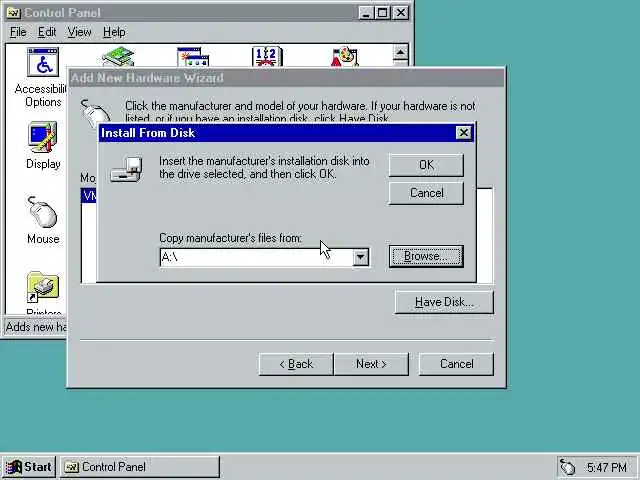The image size is (640, 480).
Task: Select the Date/Time calendar icon
Action: 267,57
